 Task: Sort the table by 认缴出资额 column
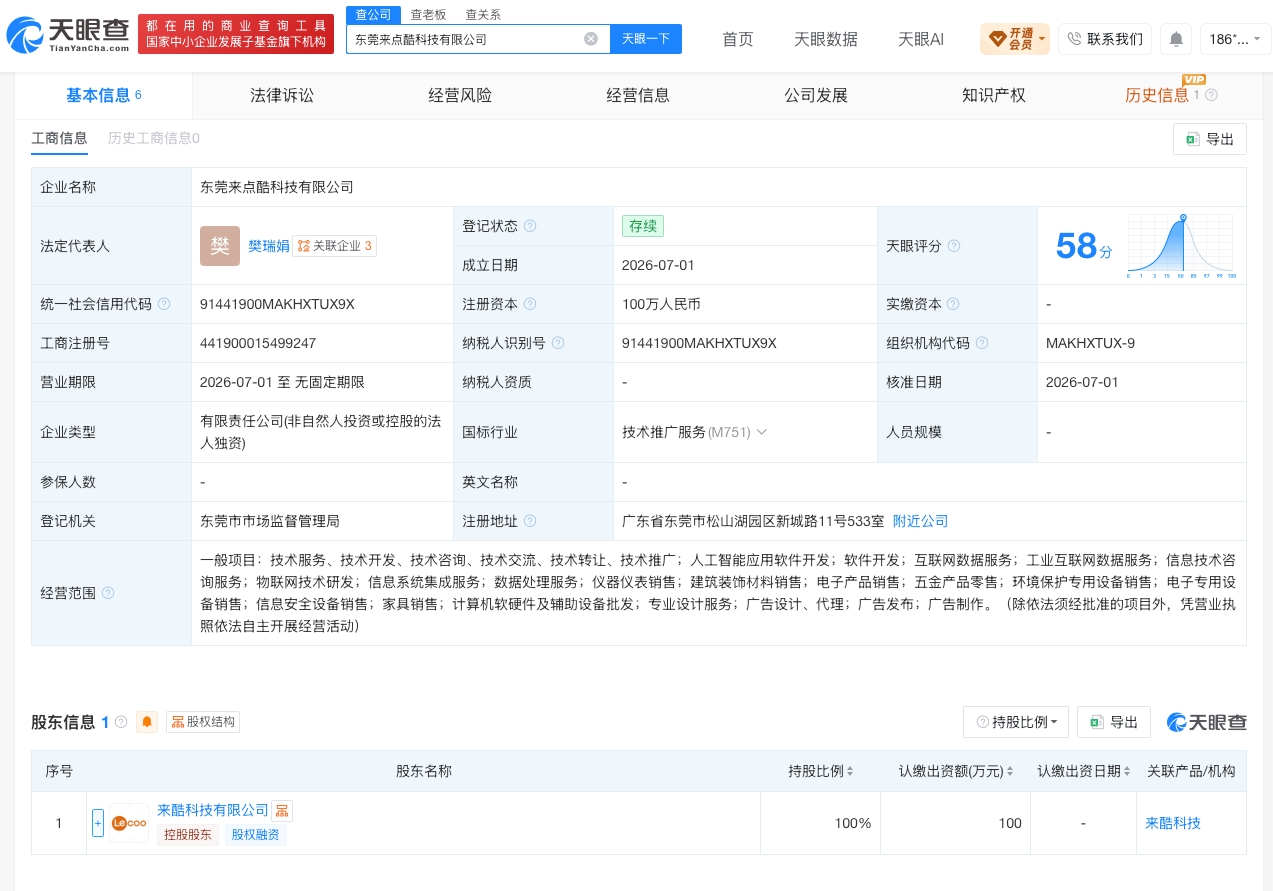pyautogui.click(x=956, y=771)
